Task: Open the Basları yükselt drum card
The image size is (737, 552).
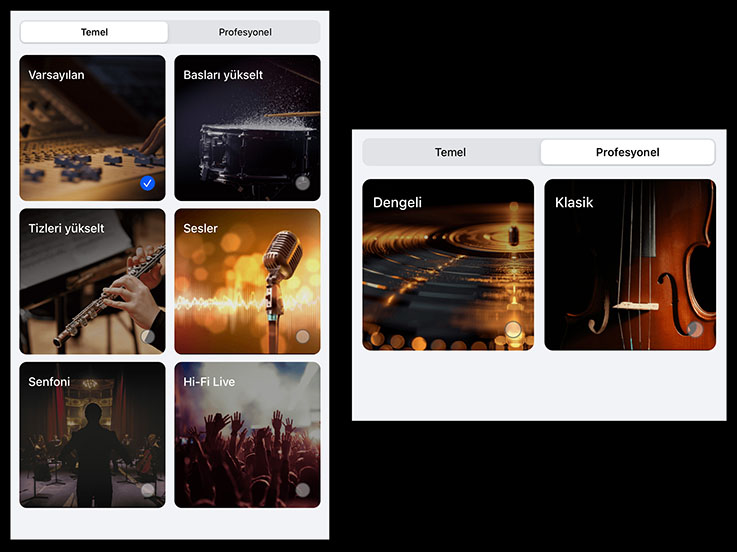Action: tap(247, 128)
